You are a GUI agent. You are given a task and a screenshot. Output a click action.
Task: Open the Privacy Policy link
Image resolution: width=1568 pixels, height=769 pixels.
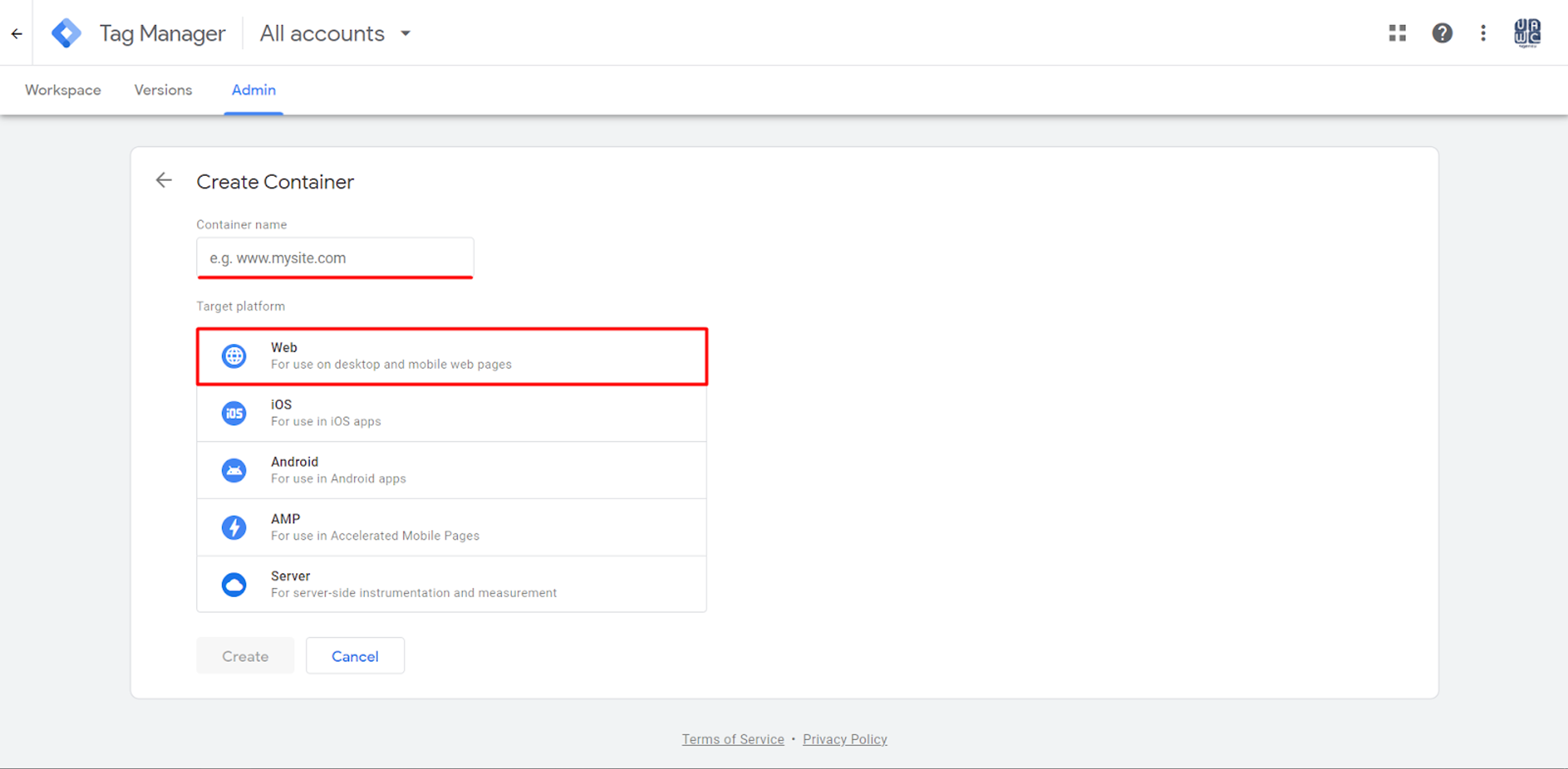[845, 739]
